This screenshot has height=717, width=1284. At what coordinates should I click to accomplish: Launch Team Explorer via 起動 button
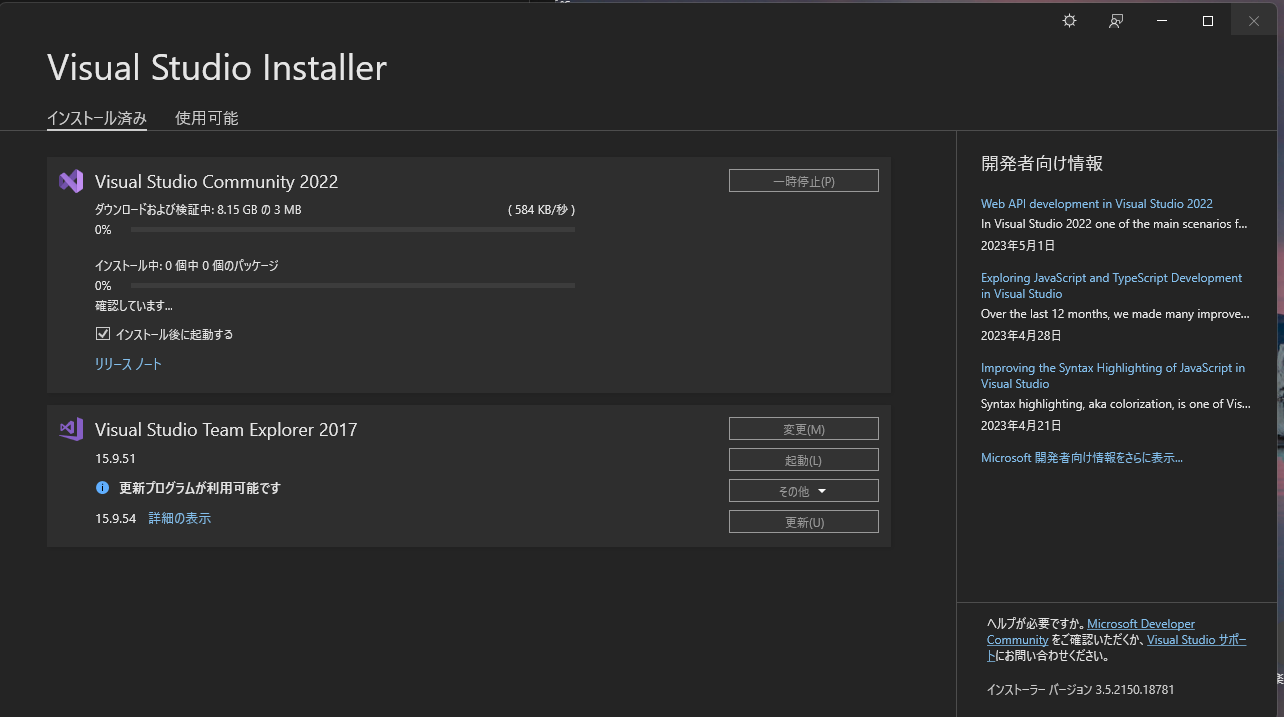coord(803,459)
